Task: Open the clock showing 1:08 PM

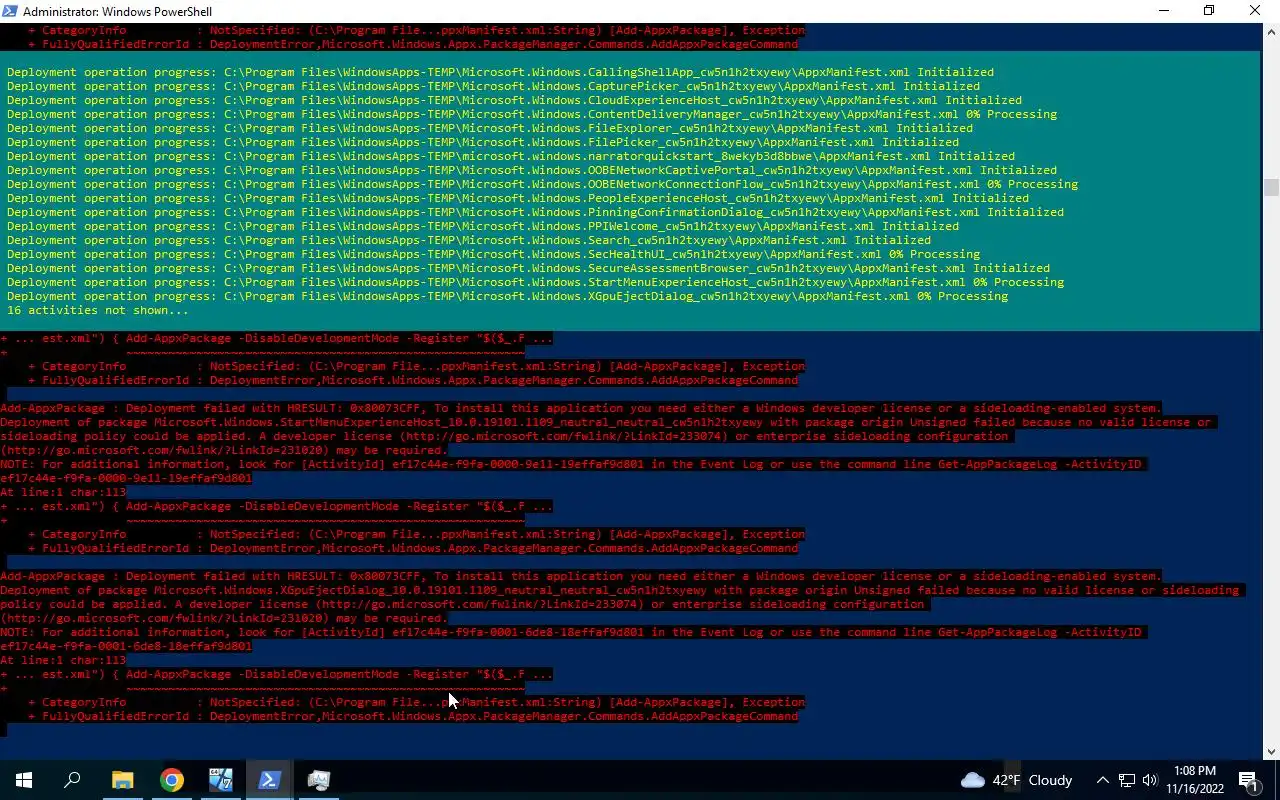Action: 1195,780
